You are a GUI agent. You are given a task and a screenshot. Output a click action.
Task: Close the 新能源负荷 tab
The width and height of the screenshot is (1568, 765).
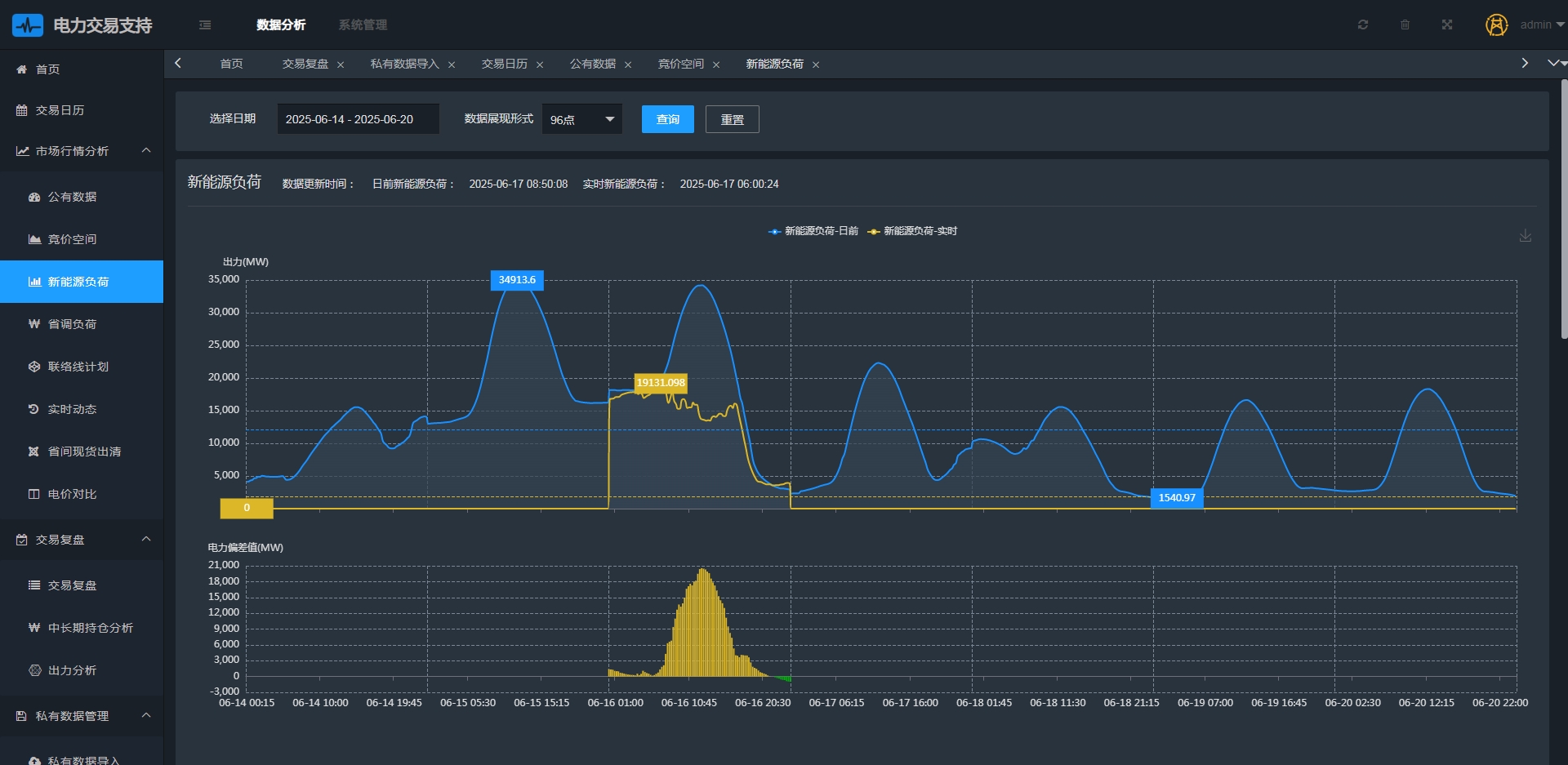[816, 64]
